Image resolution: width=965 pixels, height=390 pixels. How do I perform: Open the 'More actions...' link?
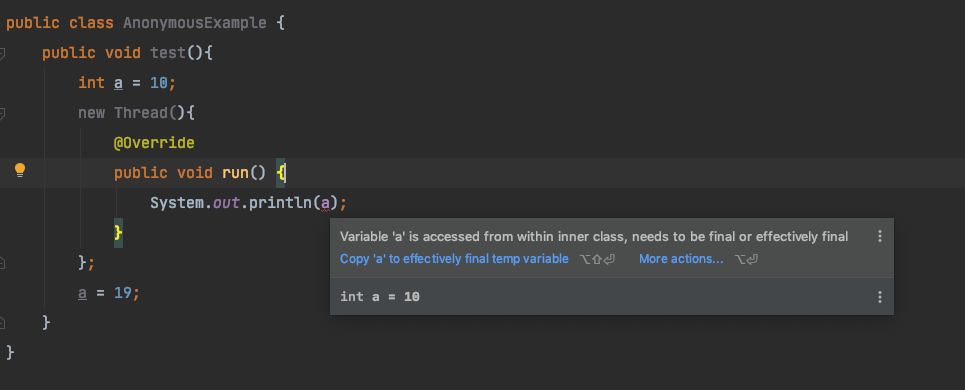coord(681,259)
